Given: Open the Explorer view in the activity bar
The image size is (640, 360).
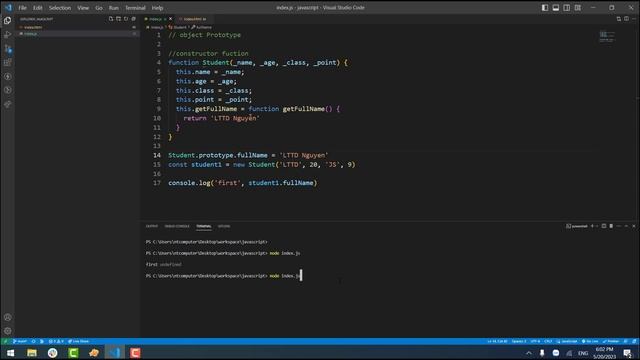Looking at the screenshot, I should [x=7, y=20].
